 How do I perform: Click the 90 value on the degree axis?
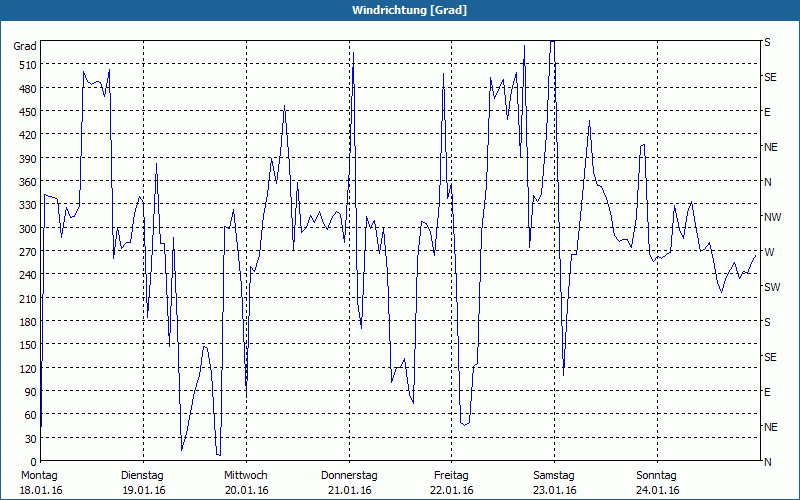coord(30,392)
